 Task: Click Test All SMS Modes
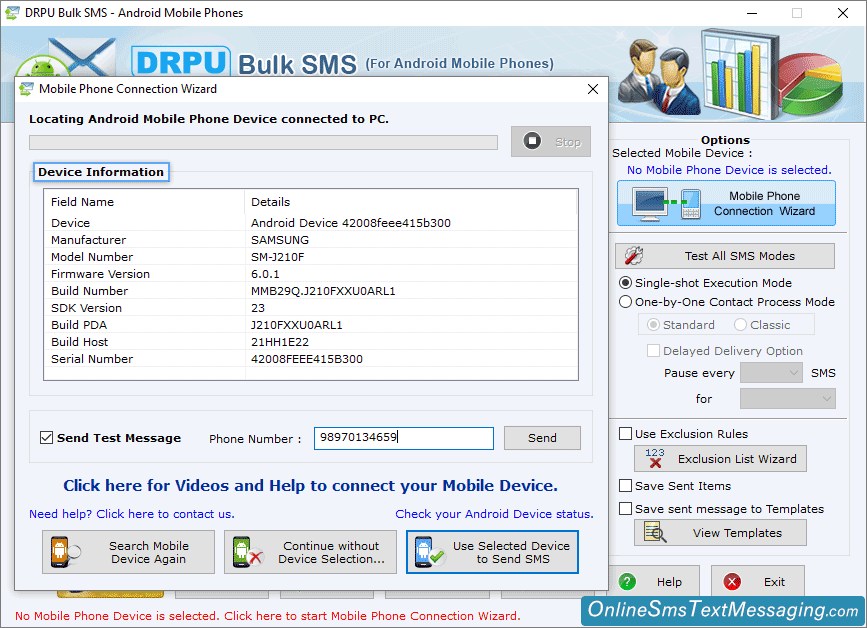[724, 256]
